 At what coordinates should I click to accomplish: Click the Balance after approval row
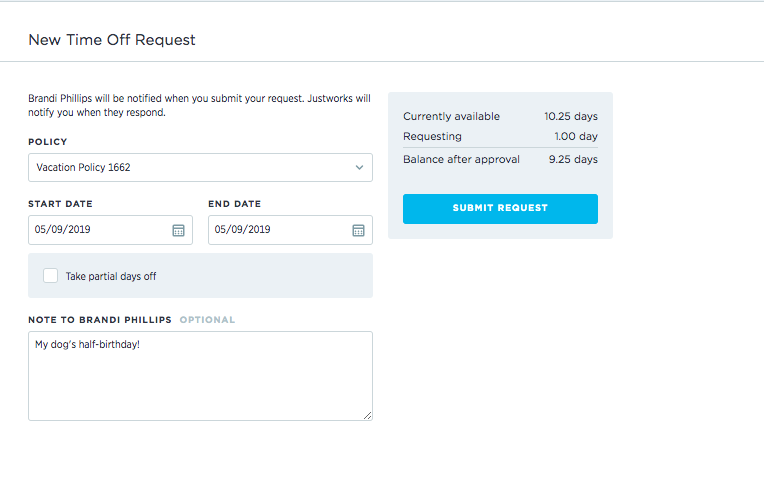[x=500, y=159]
